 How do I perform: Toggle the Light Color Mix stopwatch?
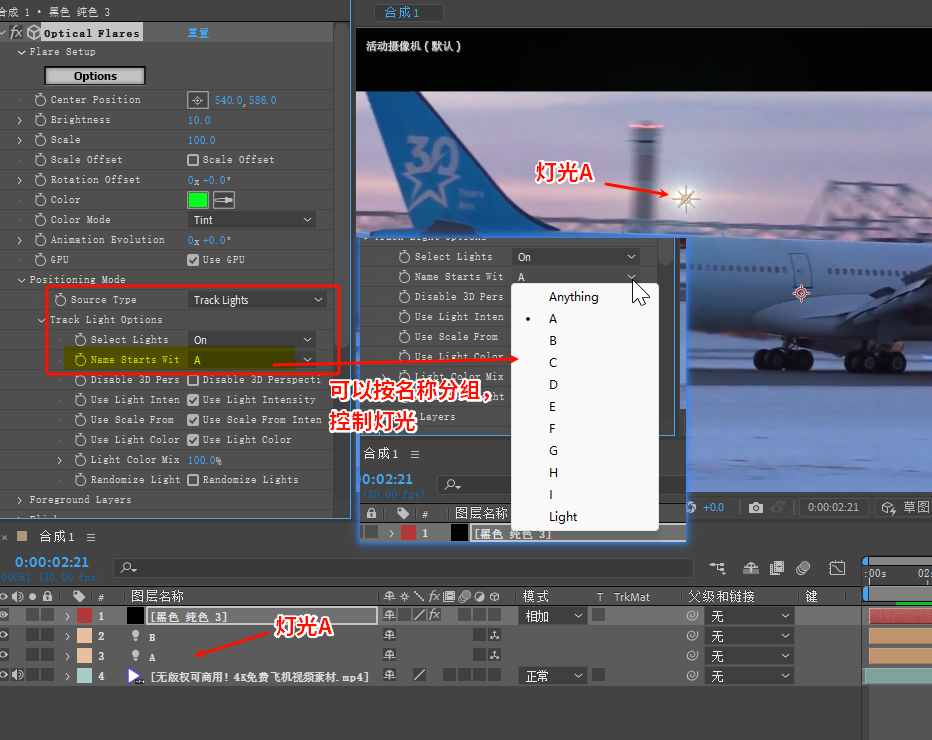click(80, 459)
